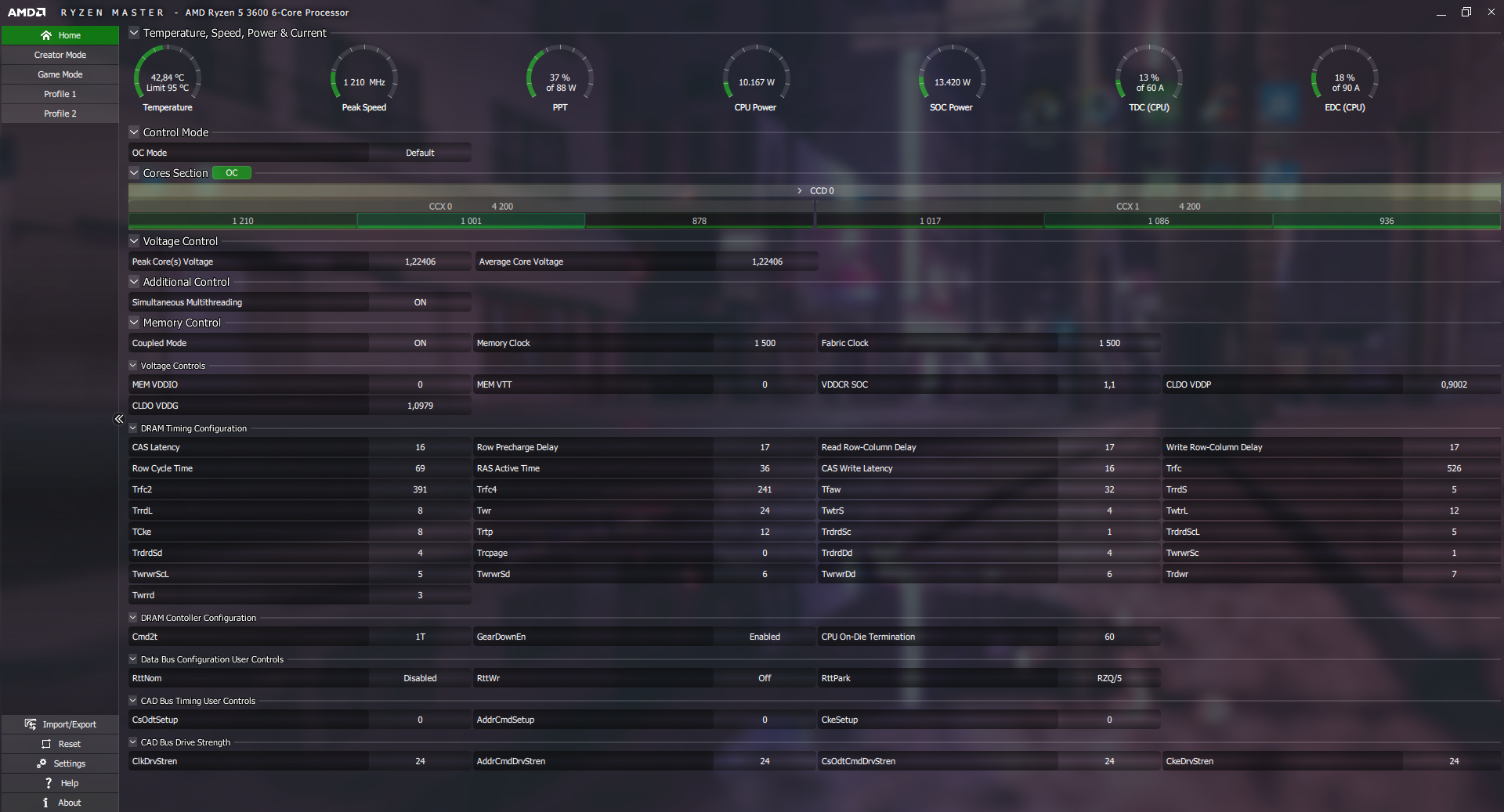Collapse the sidebar with double-chevron icon

coord(119,419)
